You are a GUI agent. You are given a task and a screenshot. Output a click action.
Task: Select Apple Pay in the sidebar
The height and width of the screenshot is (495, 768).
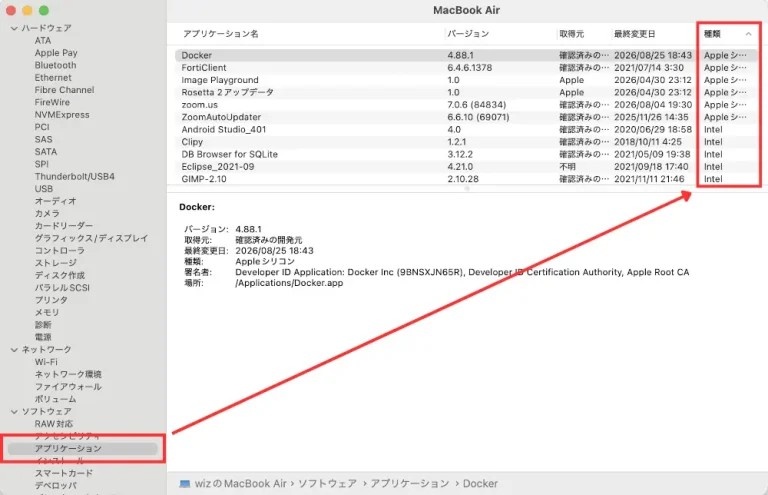(56, 53)
